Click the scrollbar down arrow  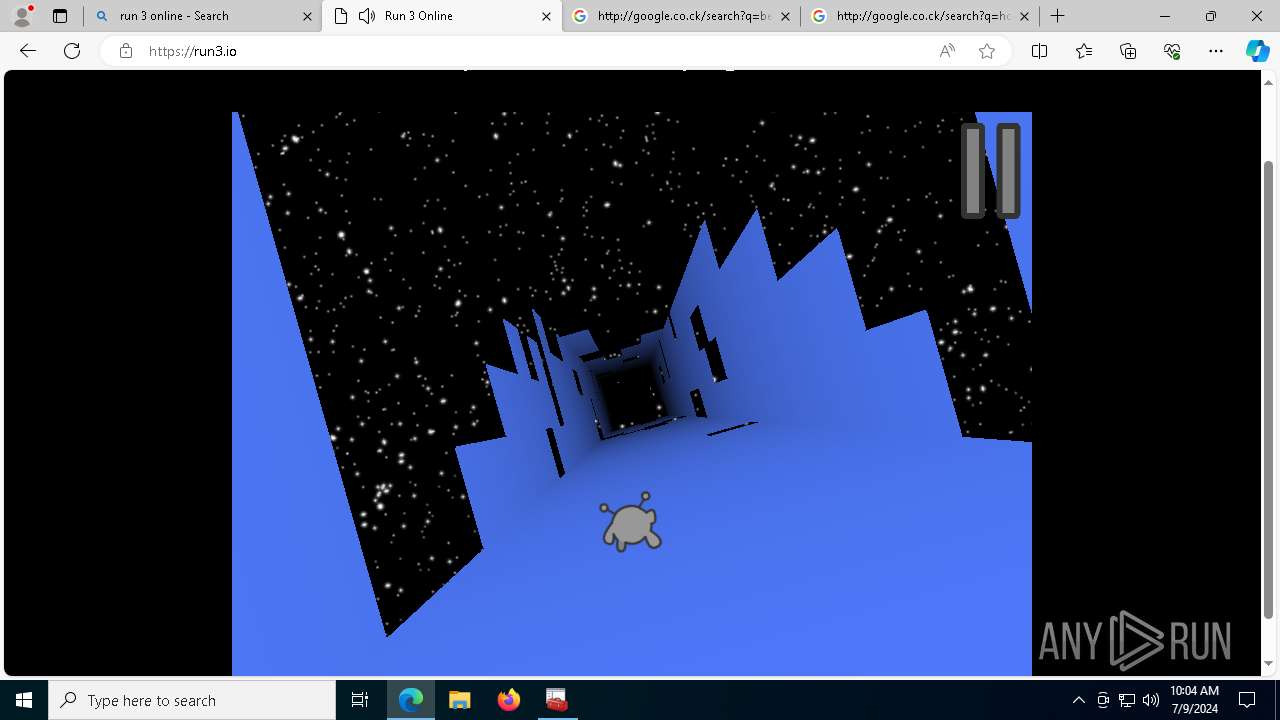click(1269, 664)
